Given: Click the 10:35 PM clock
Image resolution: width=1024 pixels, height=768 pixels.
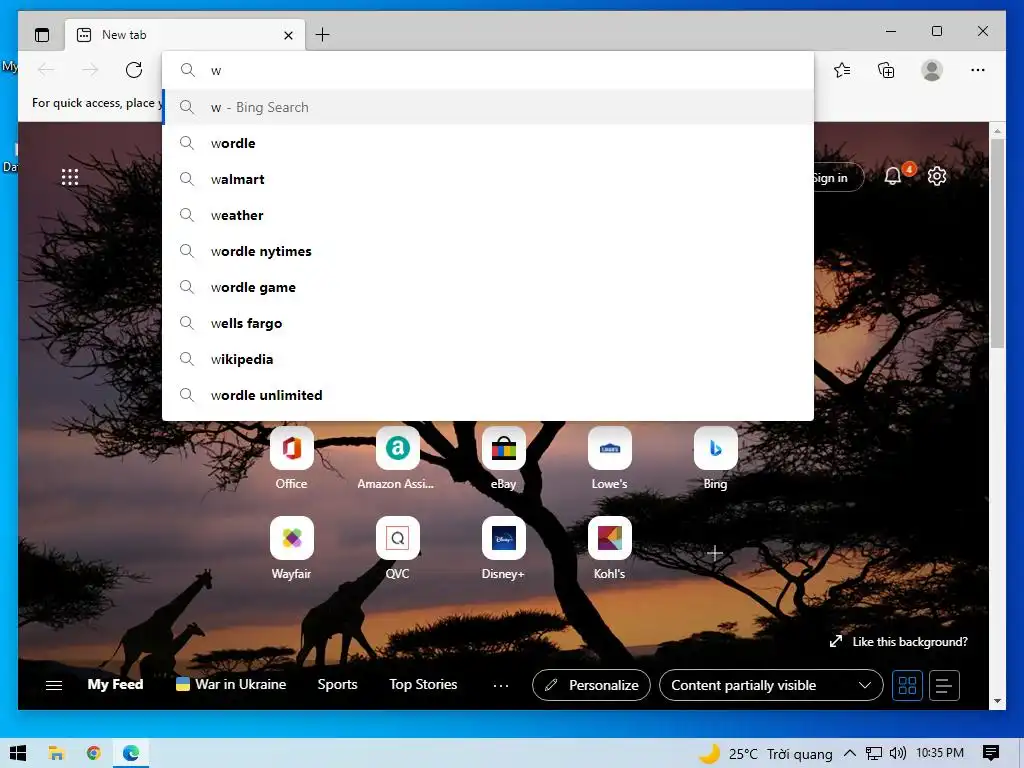Looking at the screenshot, I should (x=940, y=753).
